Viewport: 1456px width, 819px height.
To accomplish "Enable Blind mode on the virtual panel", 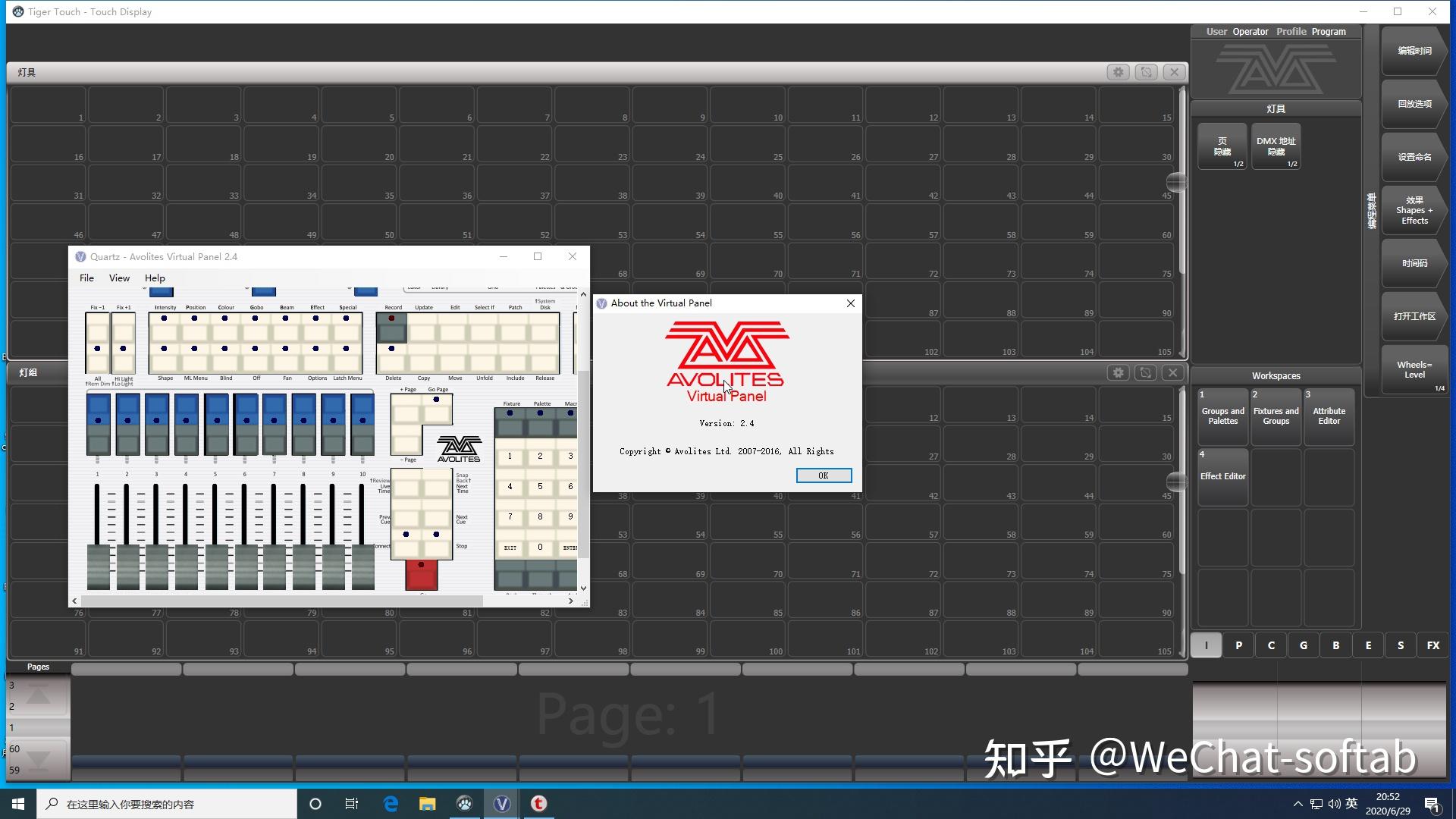I will point(225,353).
